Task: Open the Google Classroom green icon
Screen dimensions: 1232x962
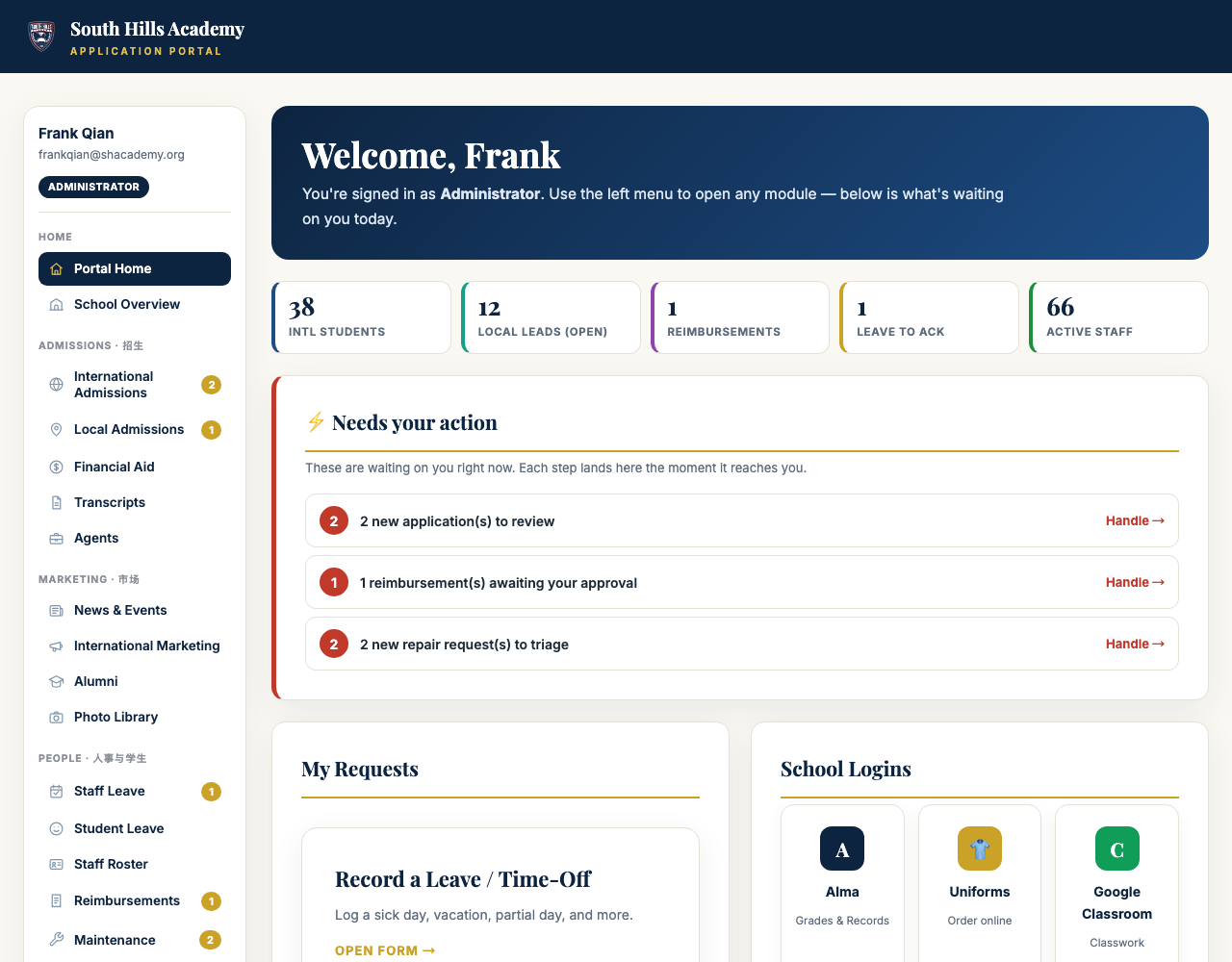Action: tap(1117, 849)
